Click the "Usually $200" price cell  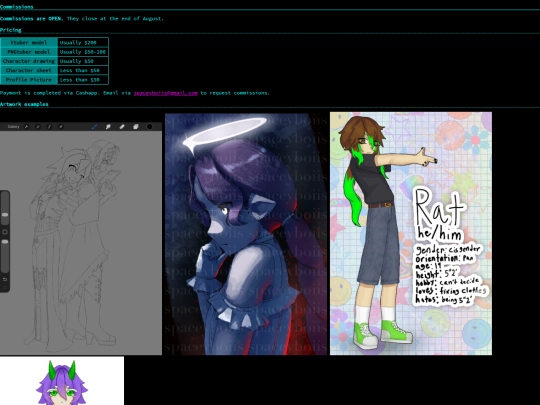pos(83,42)
